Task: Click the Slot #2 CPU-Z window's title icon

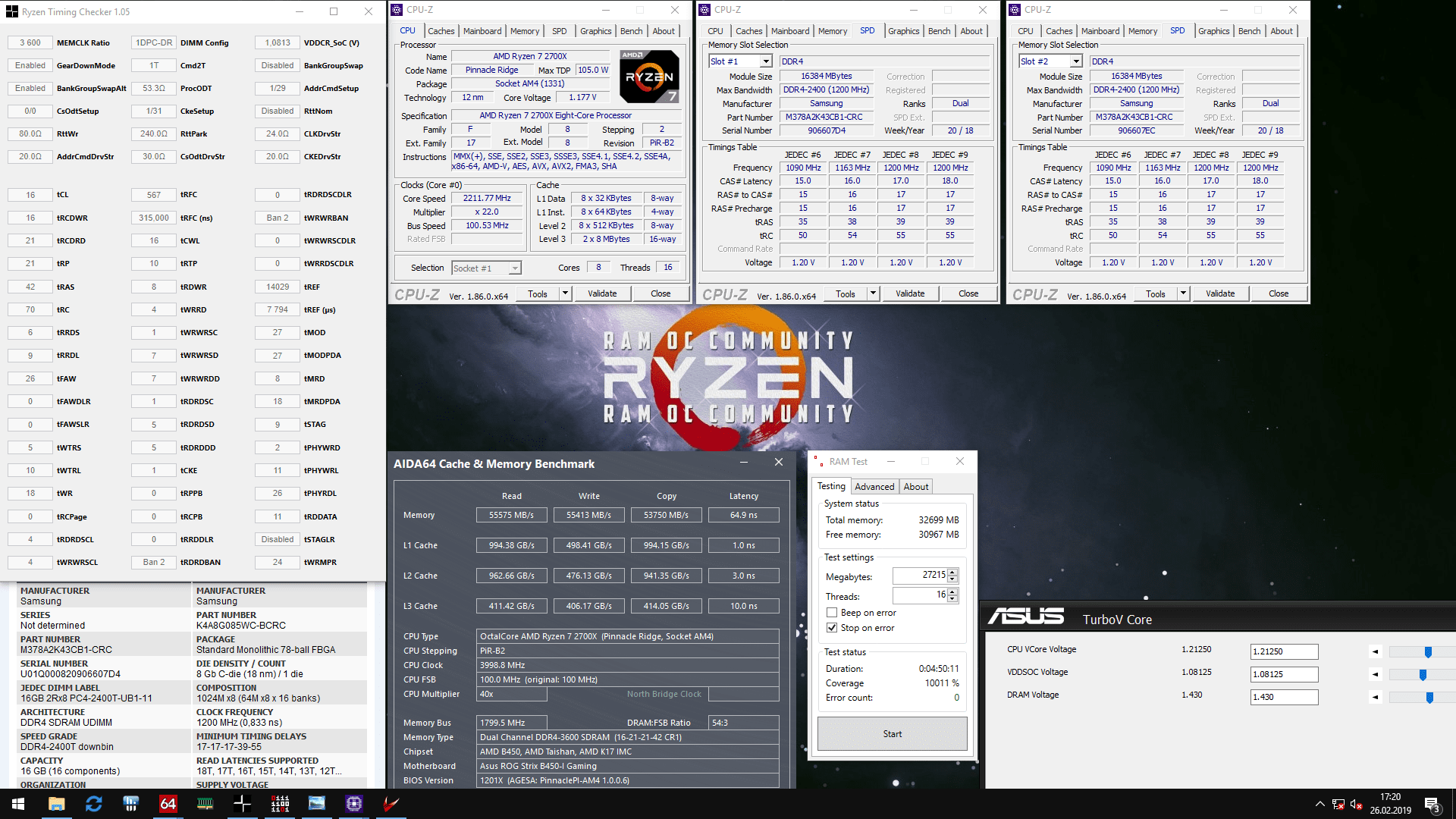Action: [1015, 10]
